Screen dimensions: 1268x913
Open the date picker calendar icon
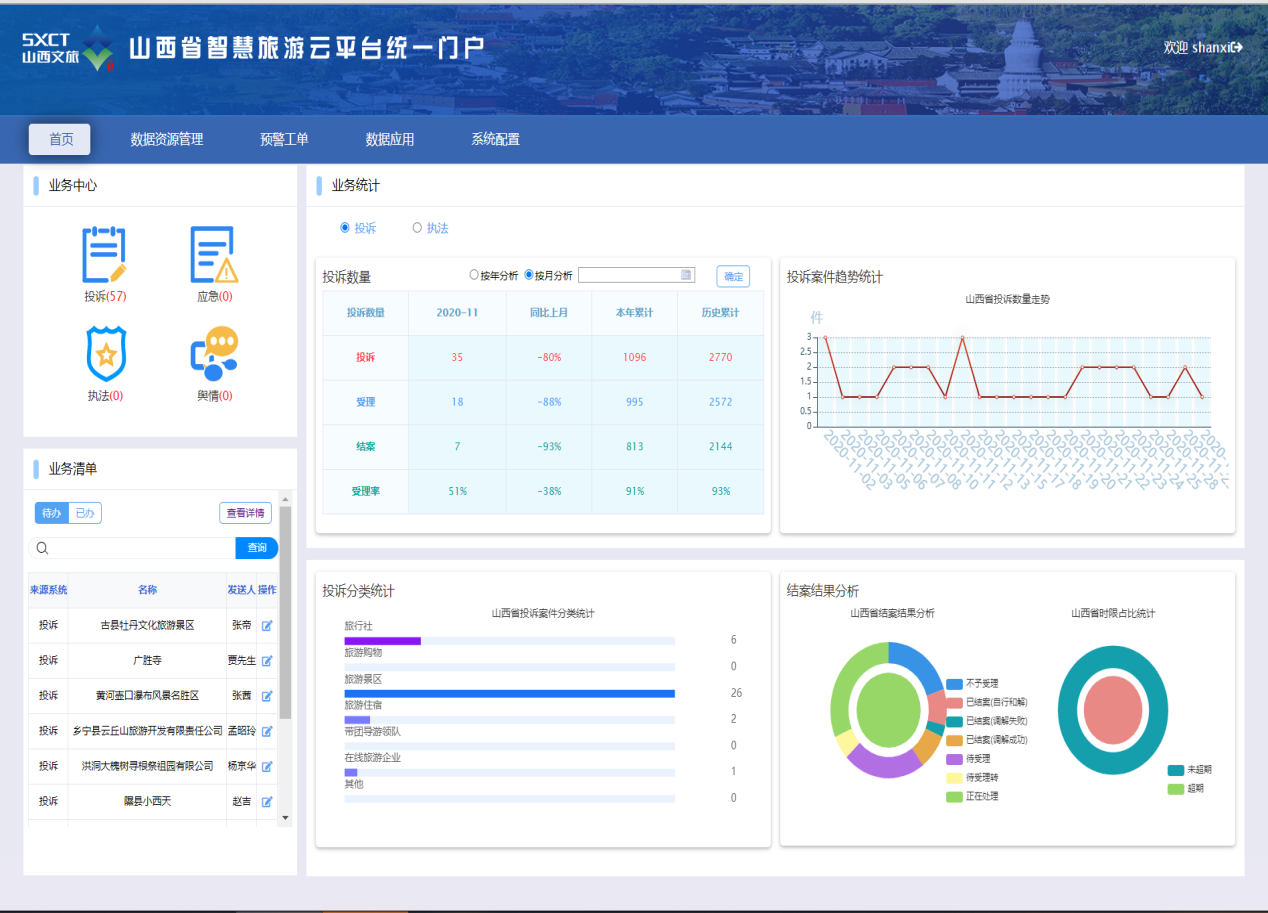686,275
